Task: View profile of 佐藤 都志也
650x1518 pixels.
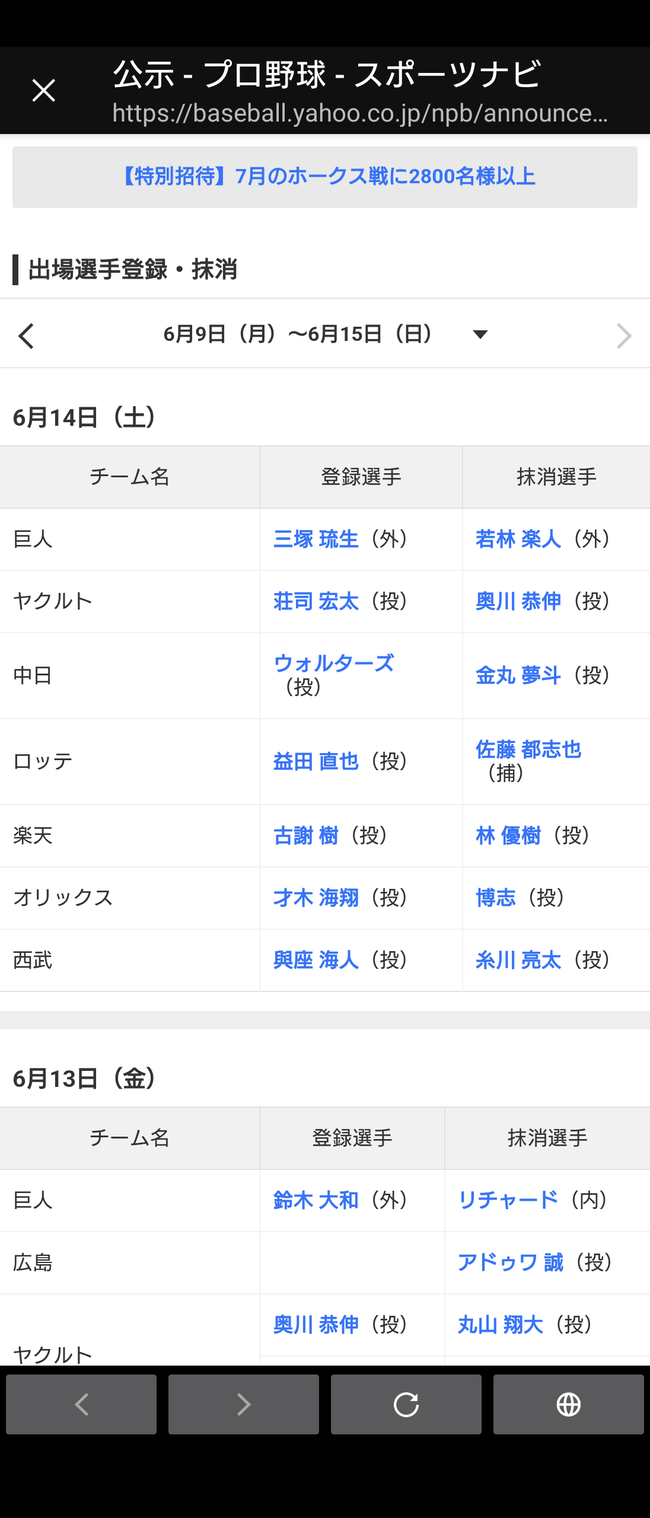Action: [528, 749]
